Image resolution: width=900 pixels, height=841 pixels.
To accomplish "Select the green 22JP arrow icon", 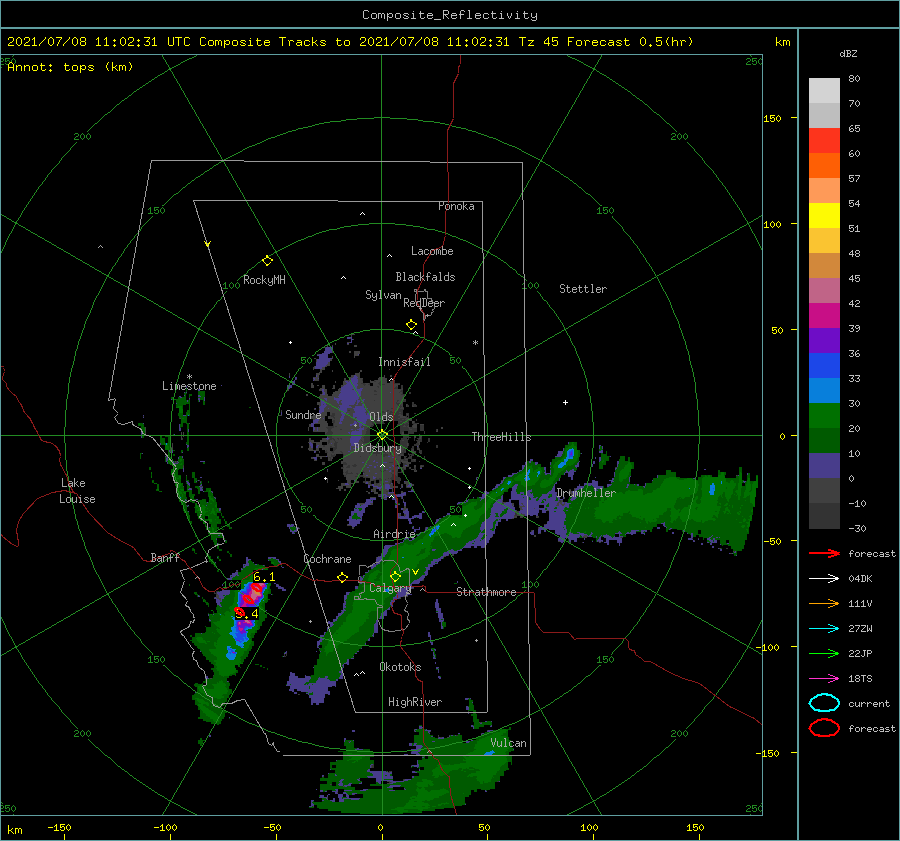I will [824, 653].
